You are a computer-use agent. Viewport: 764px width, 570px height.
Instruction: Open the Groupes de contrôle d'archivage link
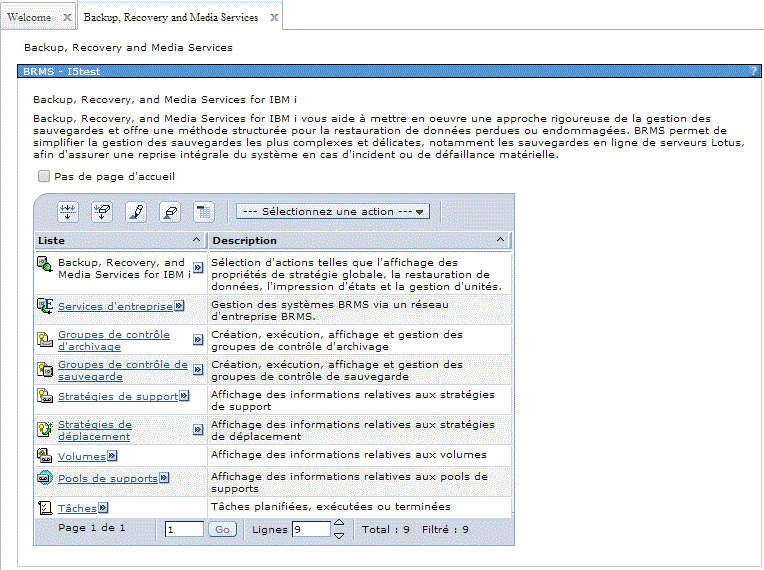coord(114,341)
